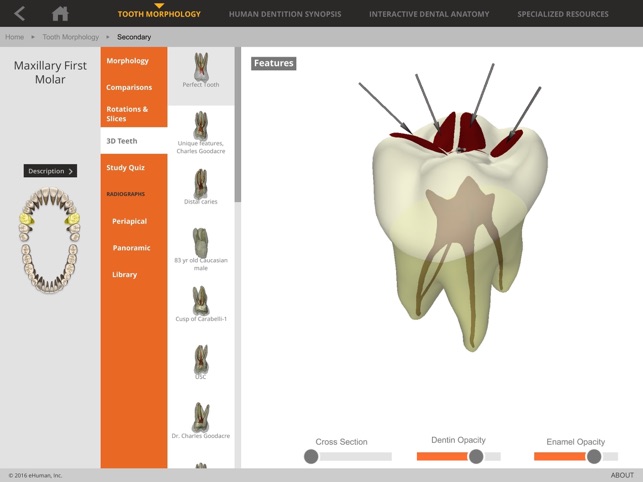Click the Cross Section slider handle
Viewport: 643px width, 482px height.
(x=311, y=456)
